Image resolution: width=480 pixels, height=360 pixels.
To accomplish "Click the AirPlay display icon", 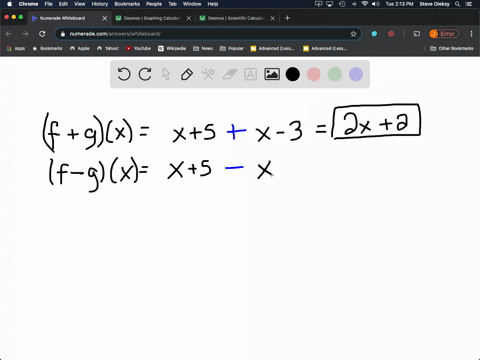I will coord(330,4).
